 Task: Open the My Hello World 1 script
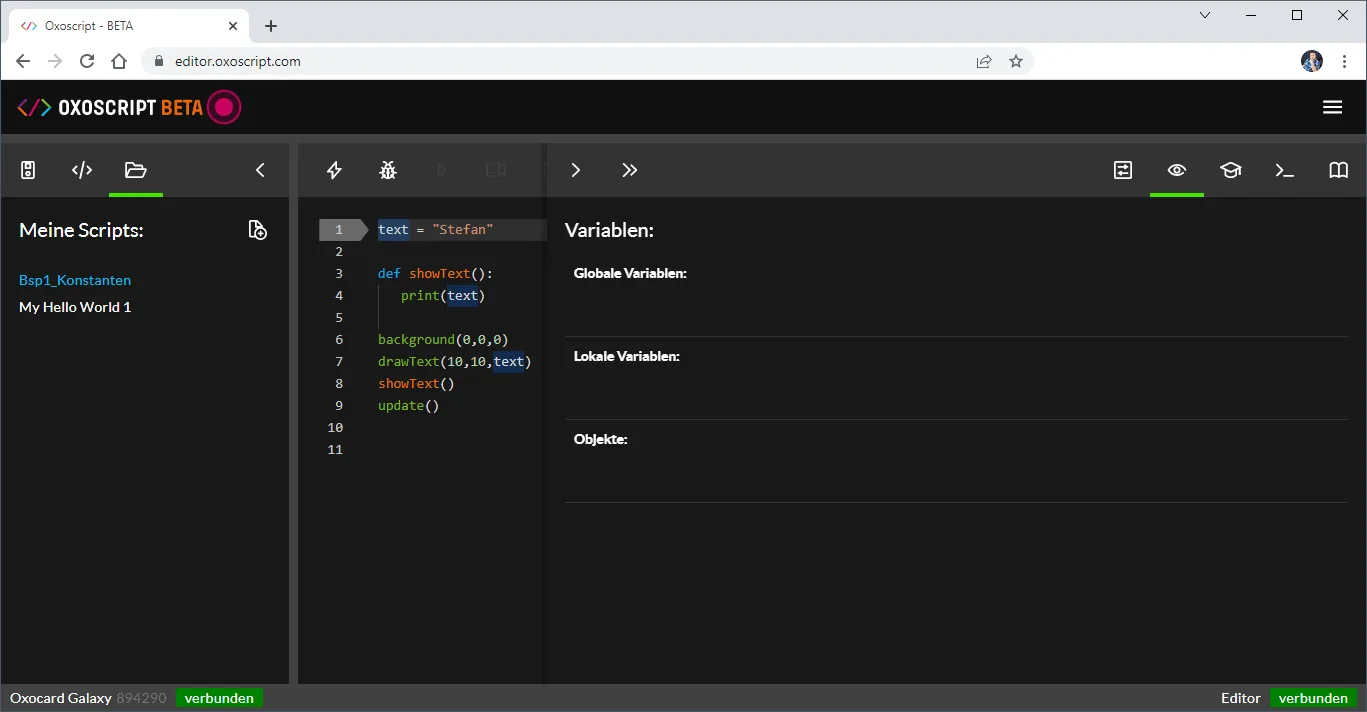pyautogui.click(x=75, y=307)
